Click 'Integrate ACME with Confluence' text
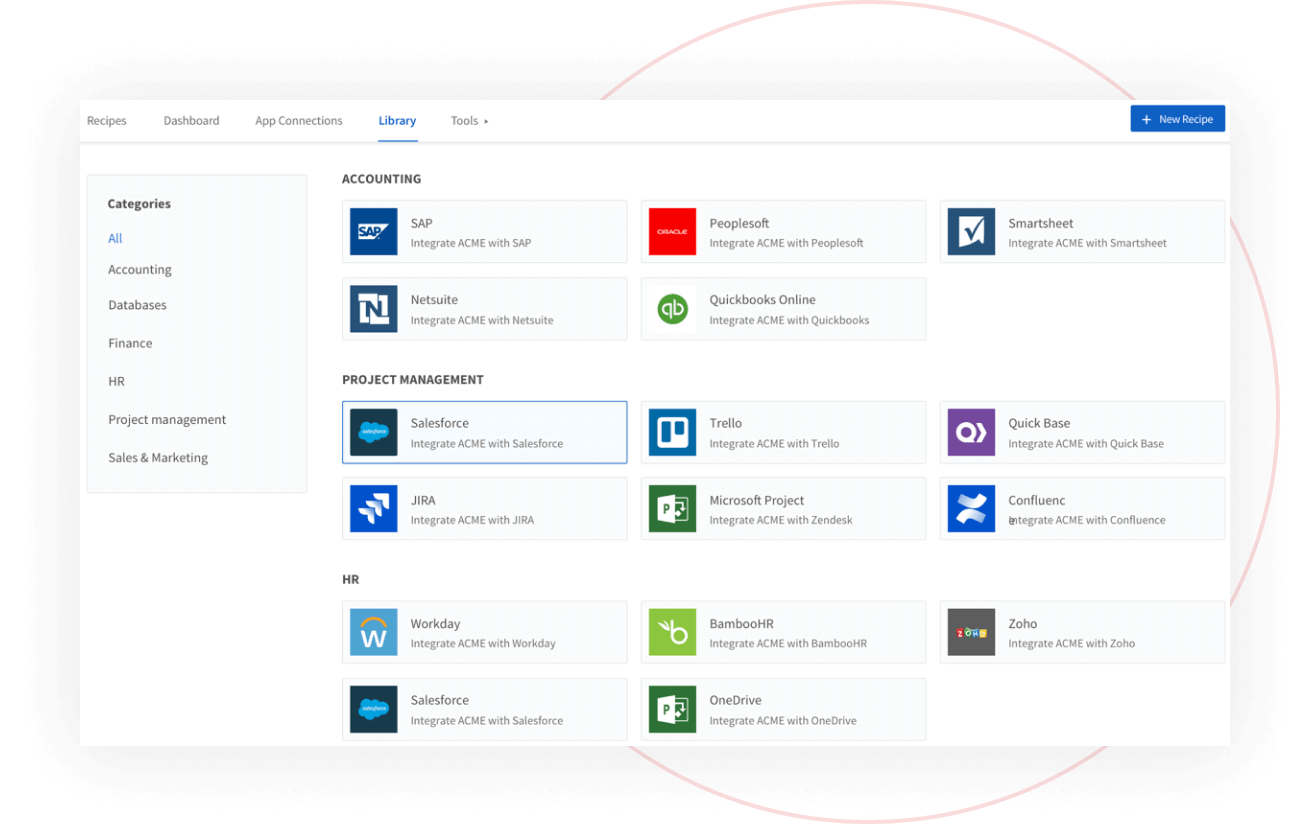 point(1087,520)
